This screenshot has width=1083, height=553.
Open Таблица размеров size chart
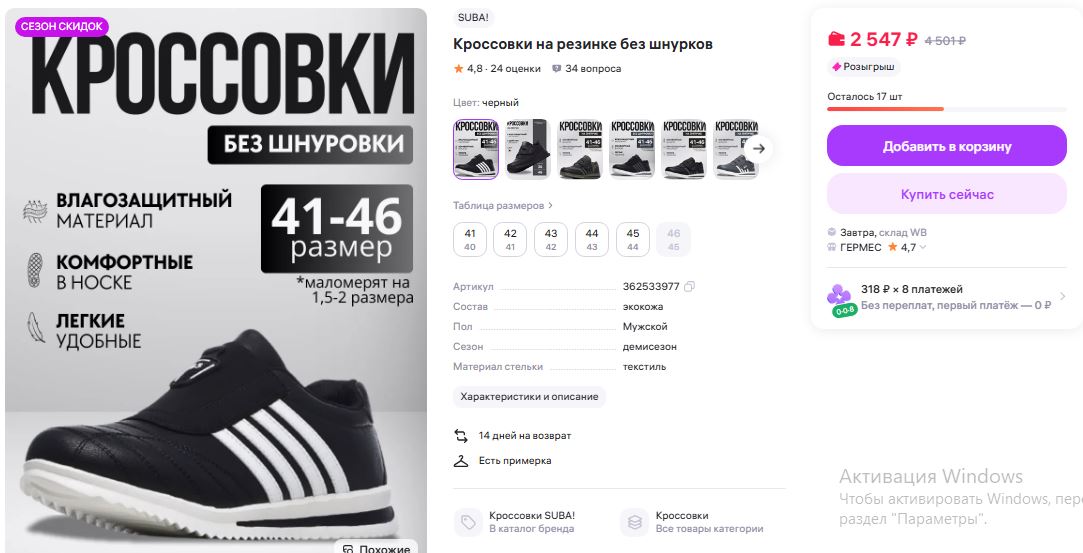click(503, 206)
